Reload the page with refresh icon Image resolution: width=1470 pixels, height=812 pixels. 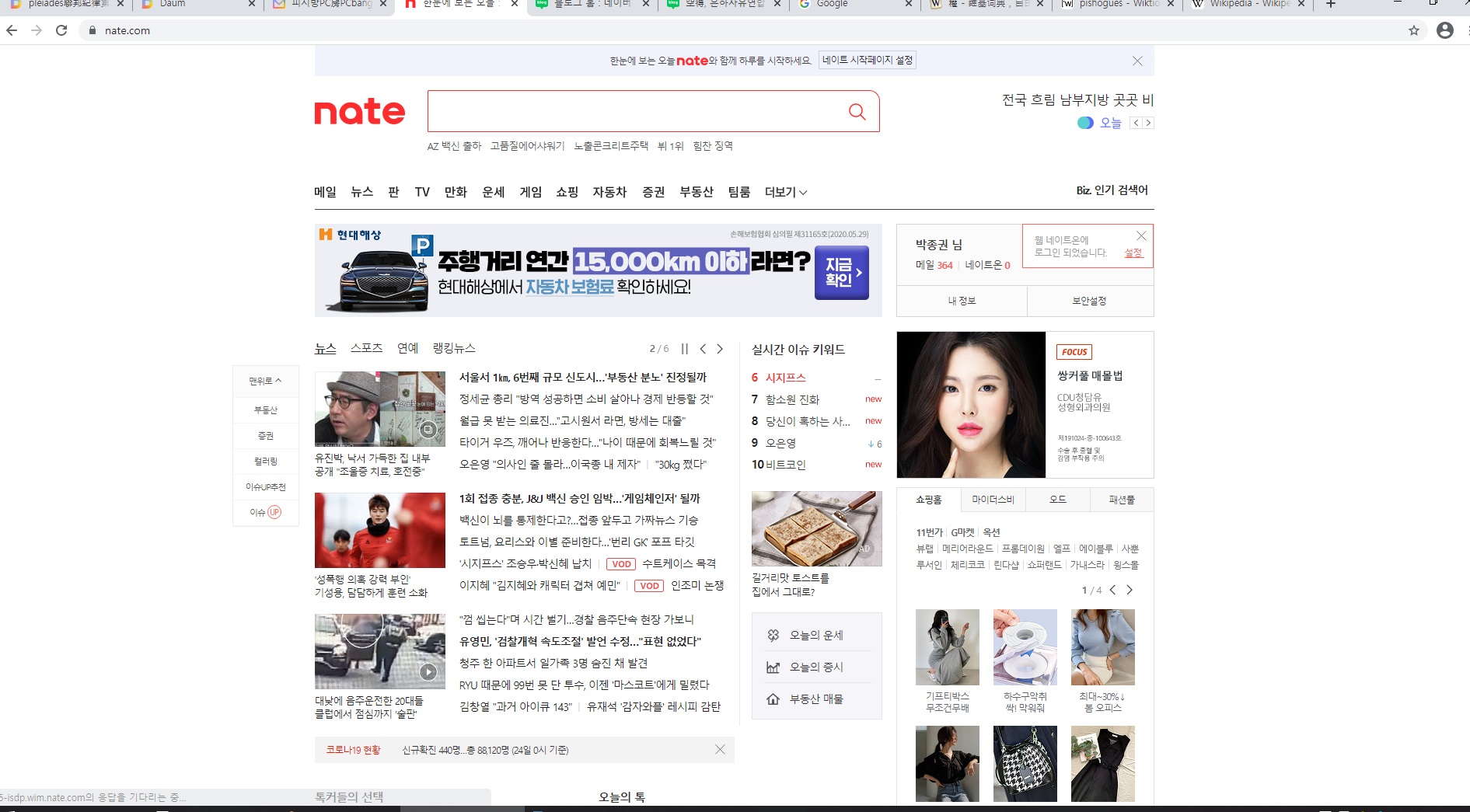click(x=61, y=30)
